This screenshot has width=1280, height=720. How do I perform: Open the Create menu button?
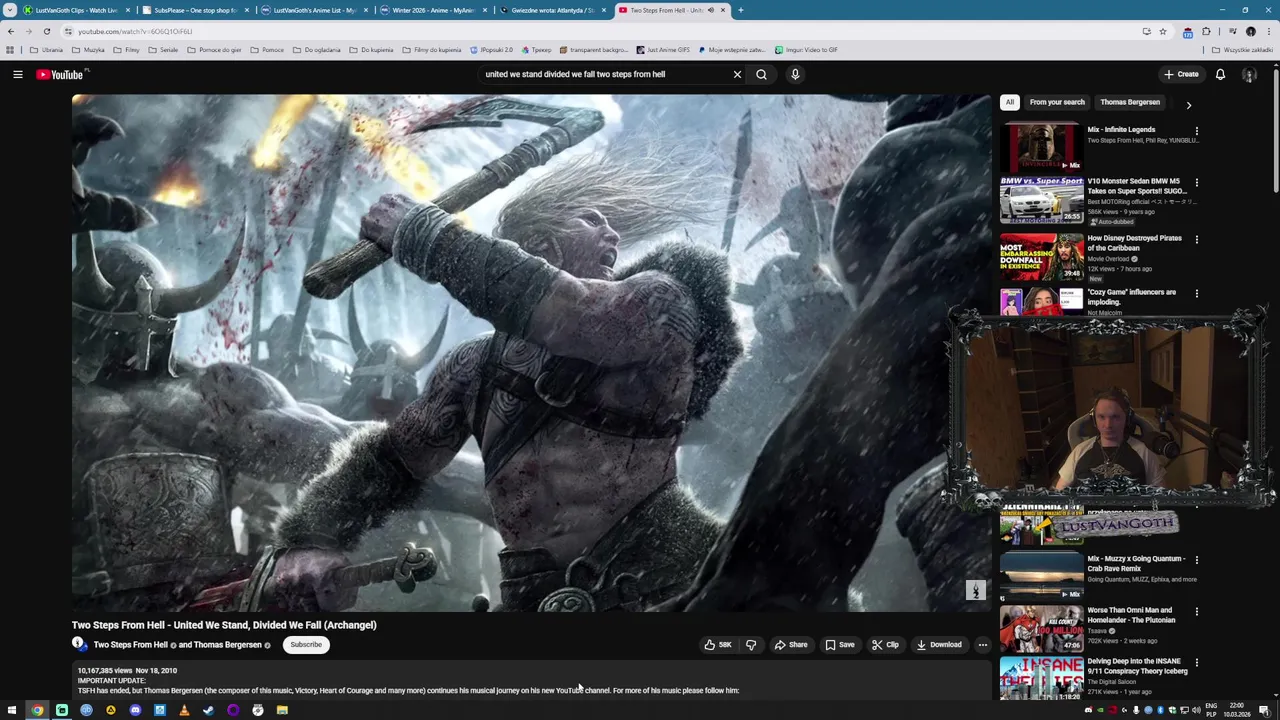[1181, 74]
